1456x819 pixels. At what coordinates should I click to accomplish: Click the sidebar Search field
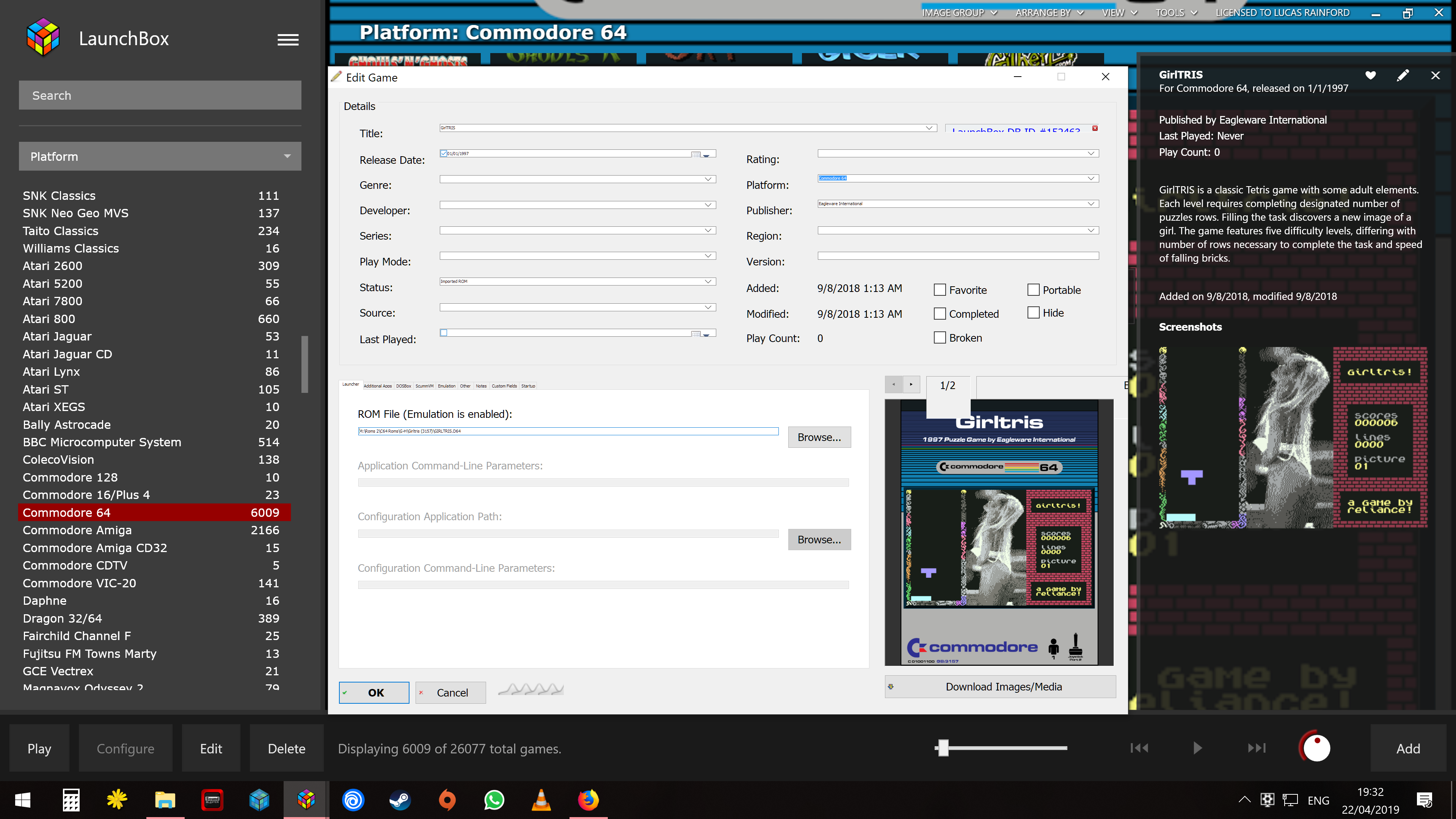[160, 95]
